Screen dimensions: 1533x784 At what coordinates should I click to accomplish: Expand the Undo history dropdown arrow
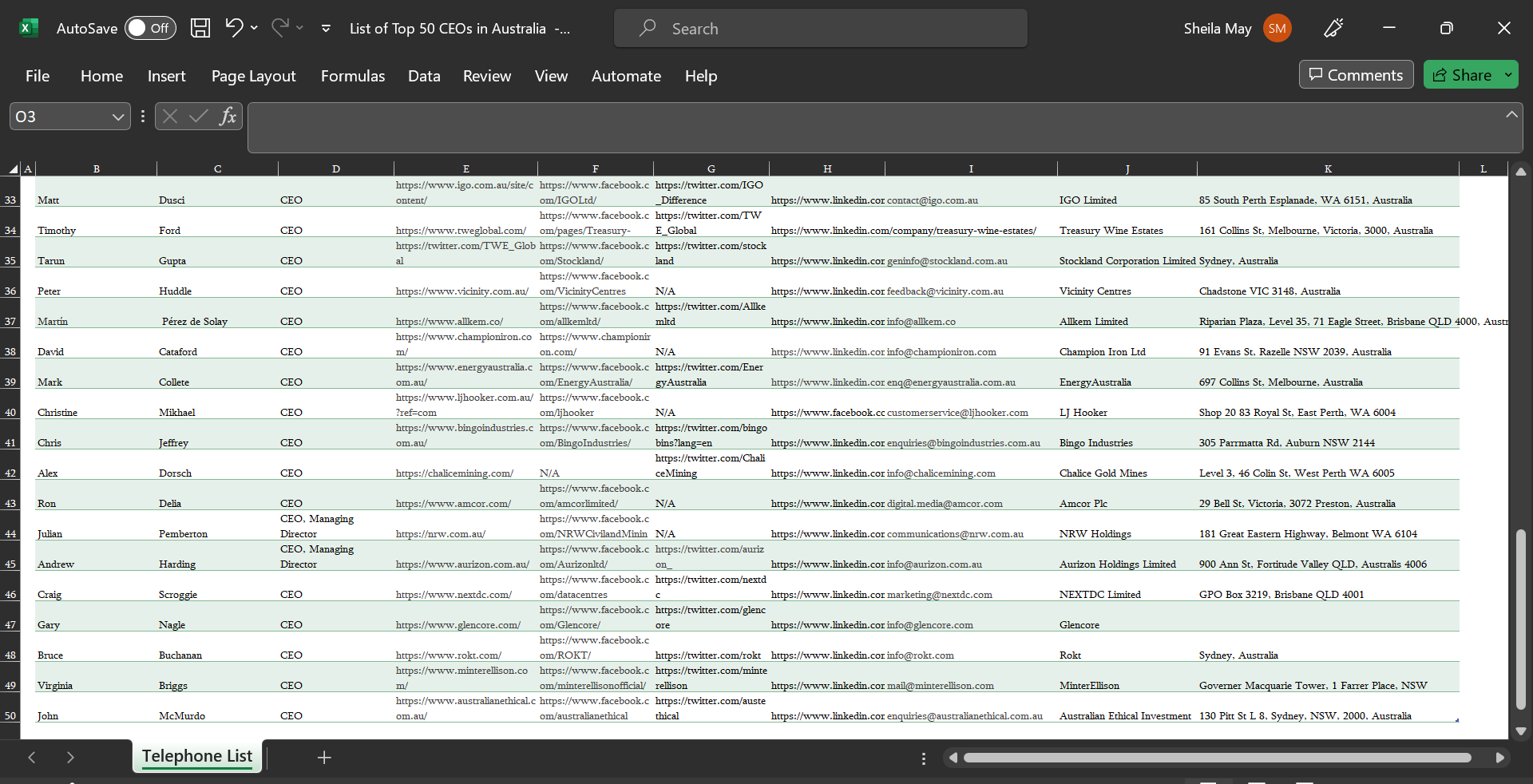click(255, 28)
